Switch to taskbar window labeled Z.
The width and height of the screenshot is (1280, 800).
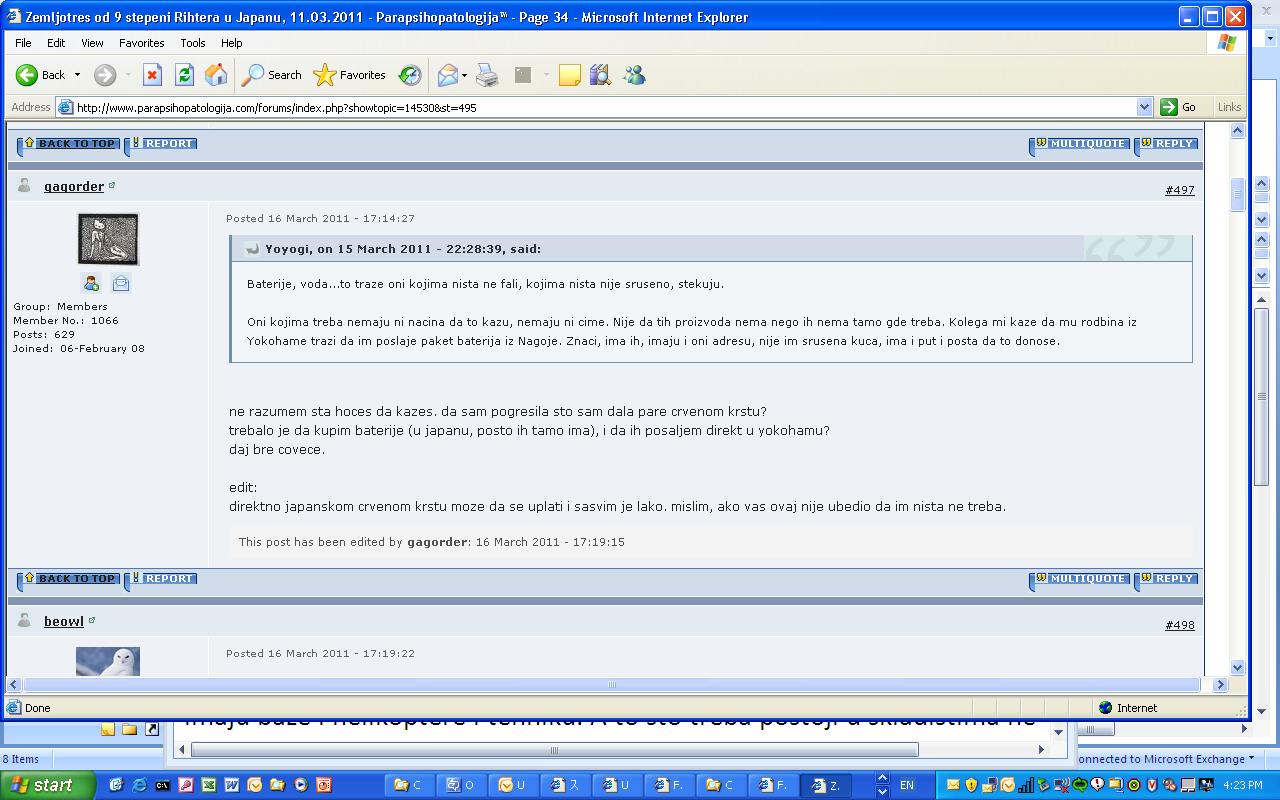[826, 785]
